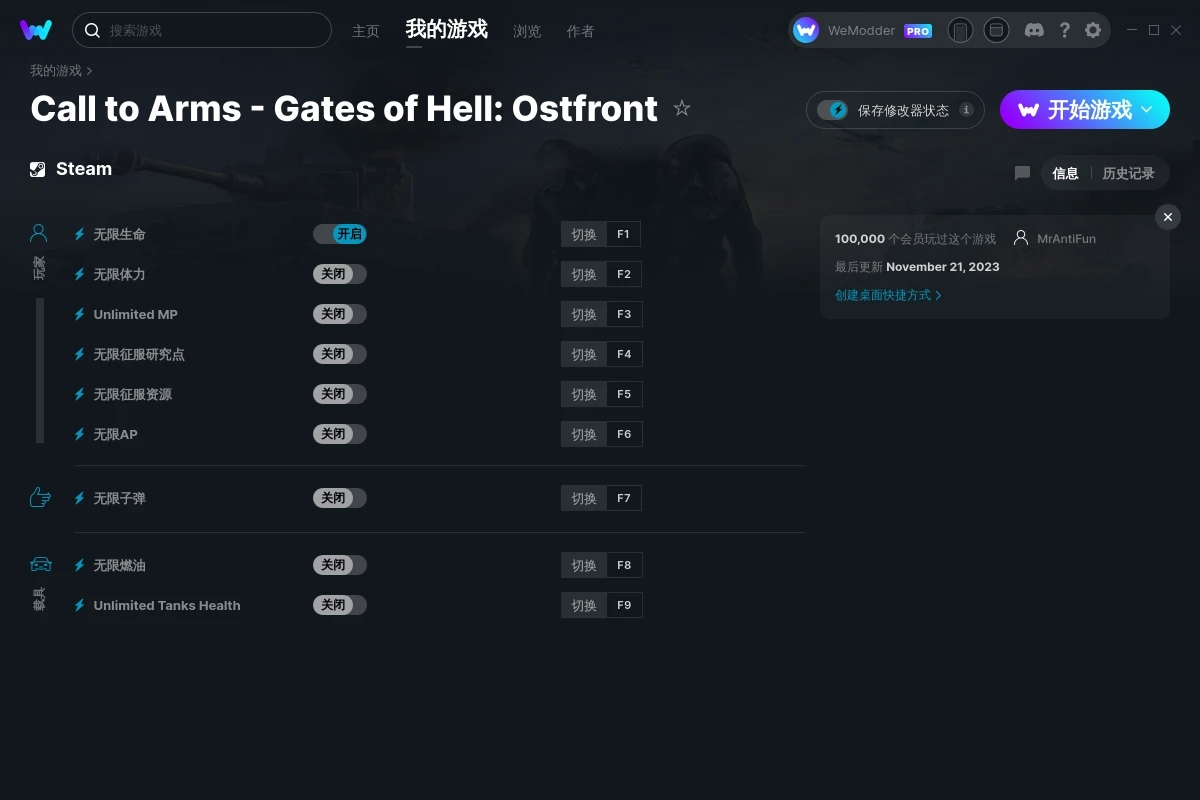Select the vehicle category car icon

(x=40, y=565)
